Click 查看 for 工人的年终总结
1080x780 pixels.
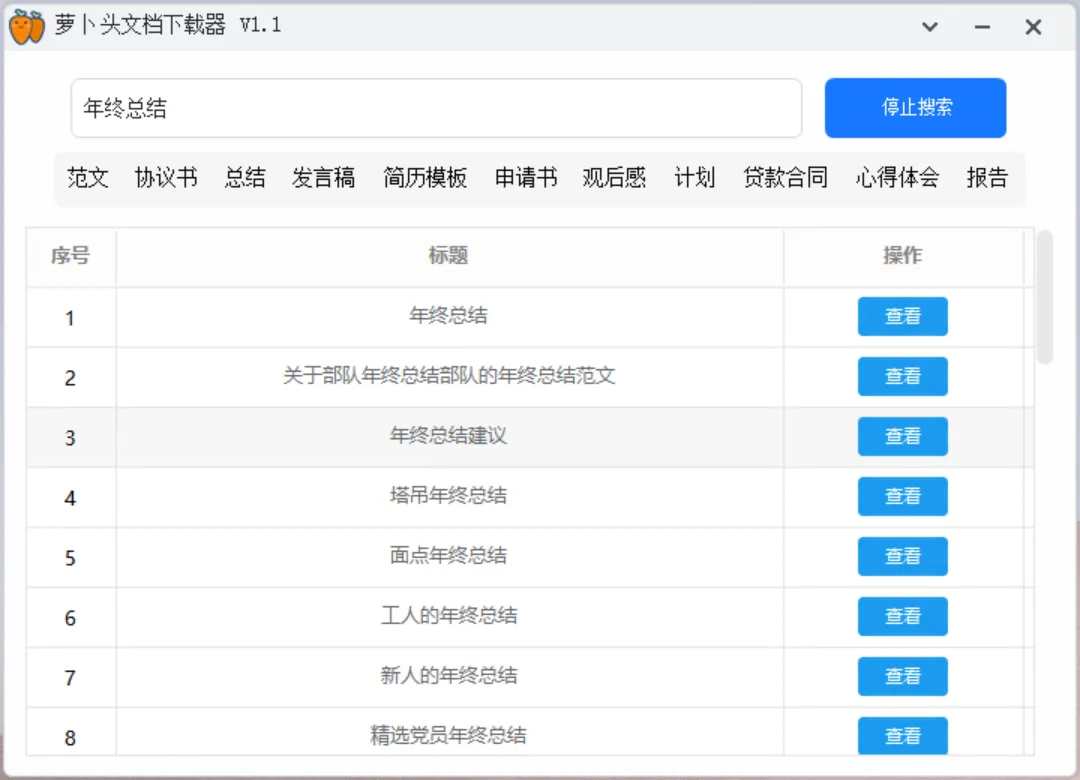pyautogui.click(x=902, y=616)
